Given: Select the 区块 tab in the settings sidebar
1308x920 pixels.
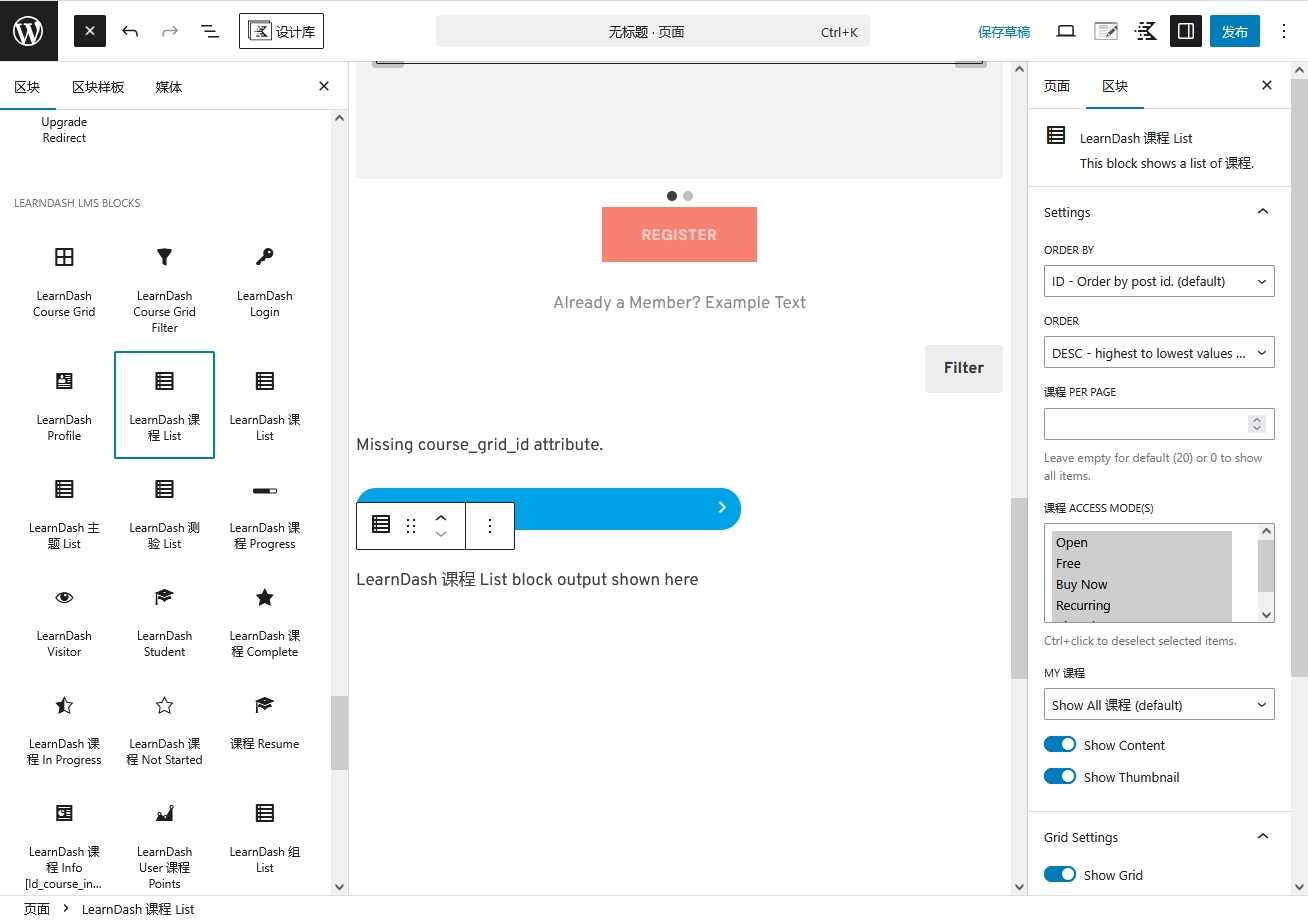Looking at the screenshot, I should [1115, 86].
